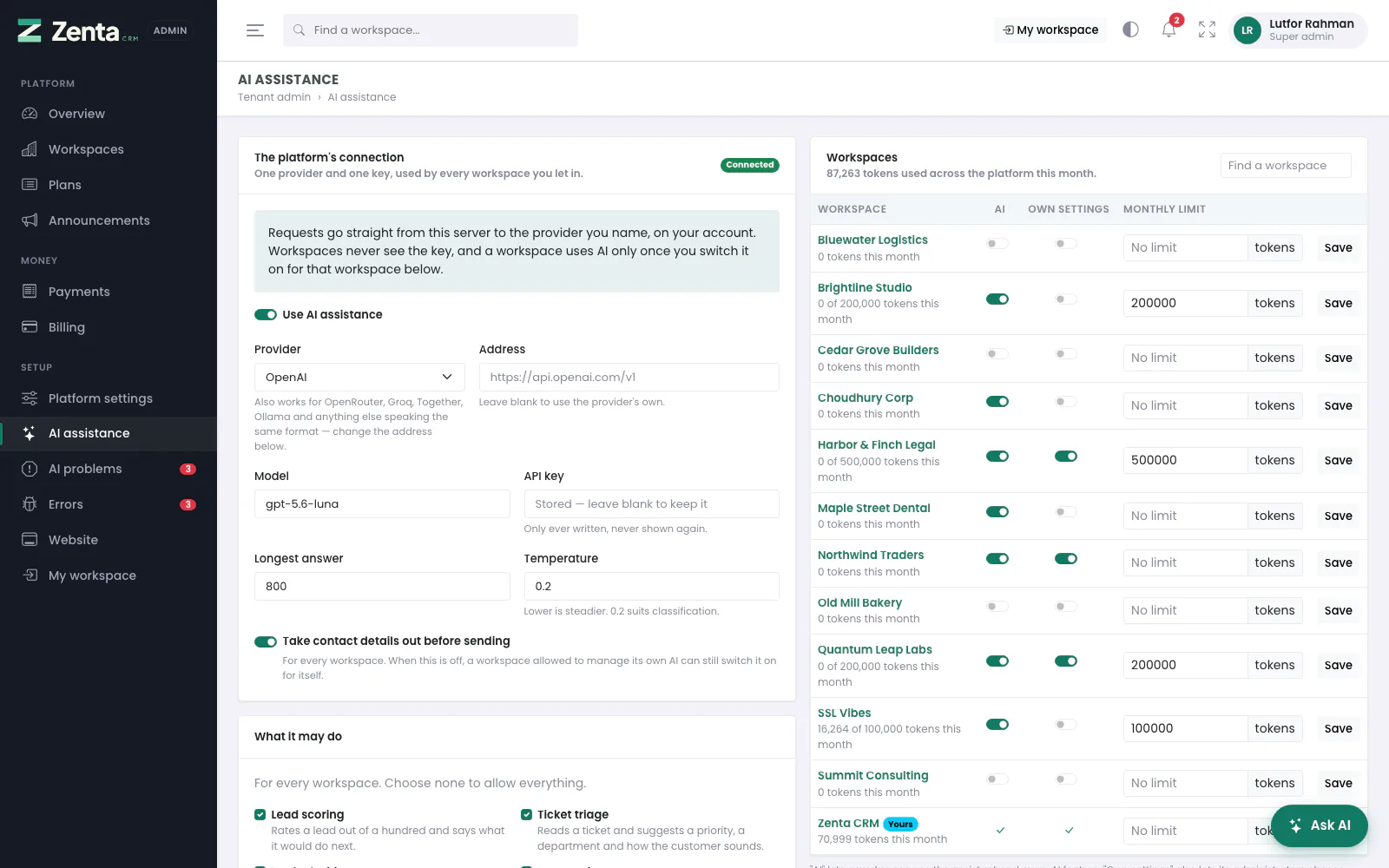Disable AI toggle for Brightline Studio
Viewport: 1389px width, 868px height.
(997, 299)
